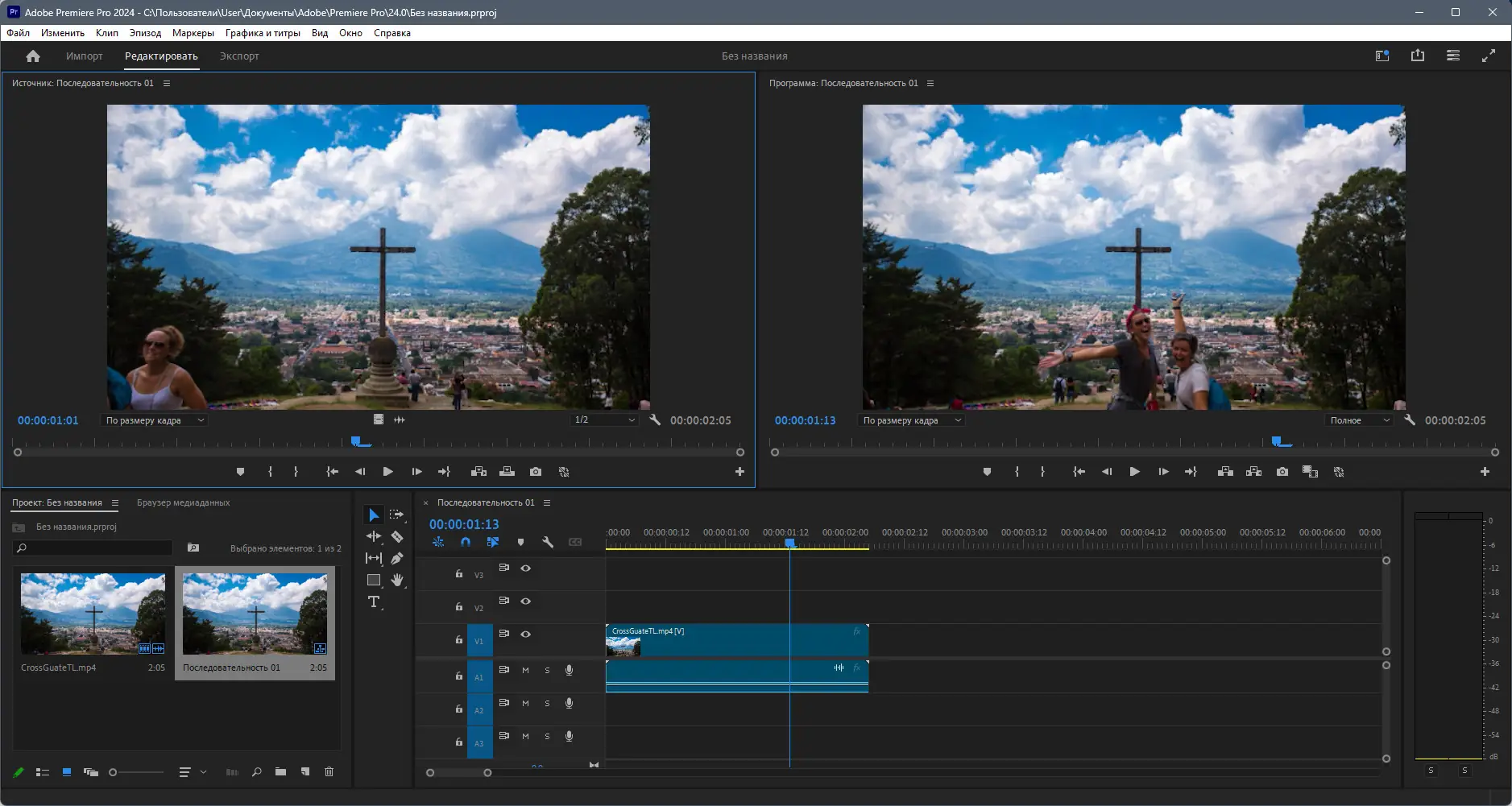
Task: Open the 'По размеру кадра' zoom dropdown
Action: (x=153, y=420)
